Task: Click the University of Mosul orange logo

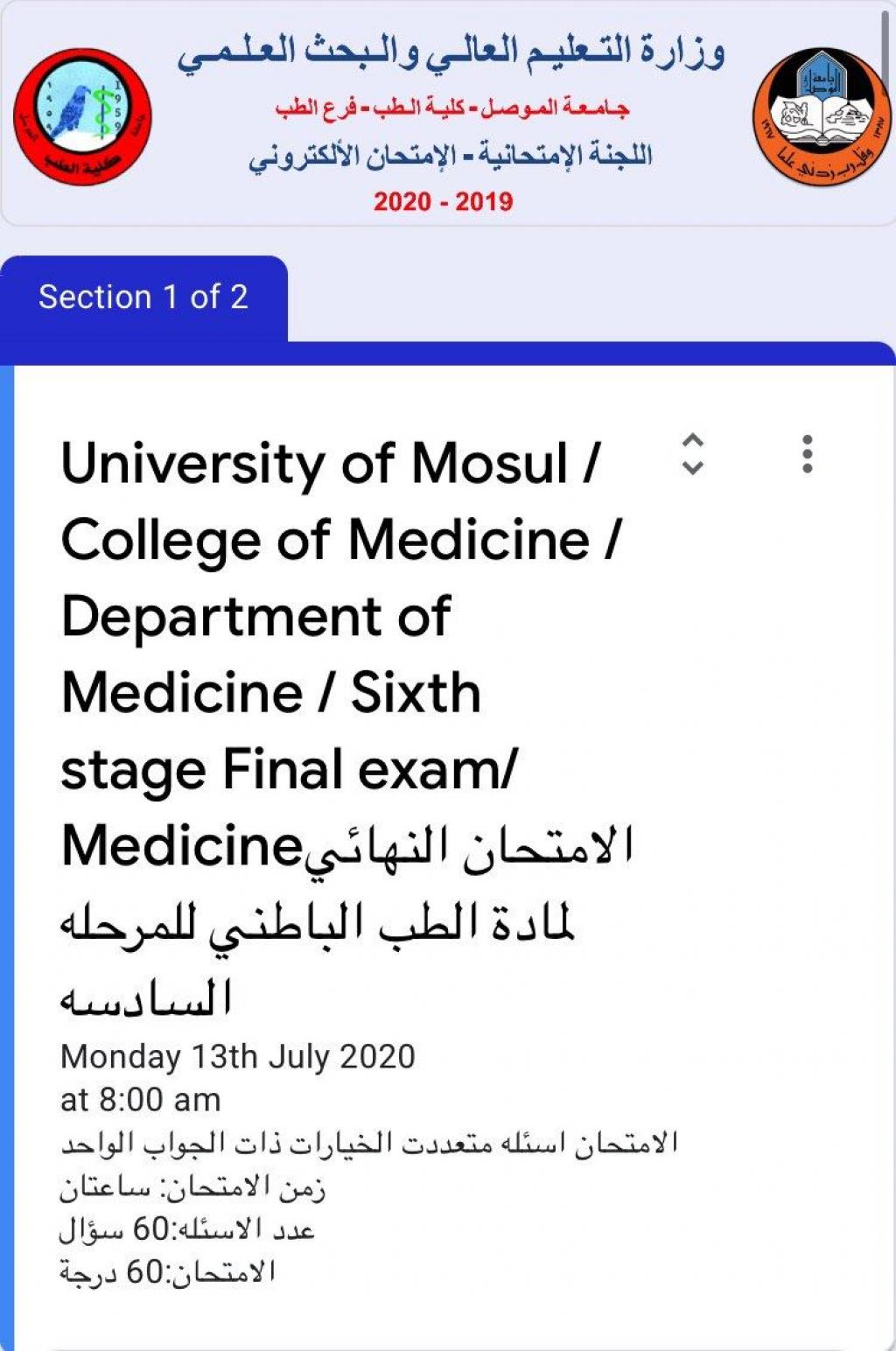Action: click(x=821, y=116)
